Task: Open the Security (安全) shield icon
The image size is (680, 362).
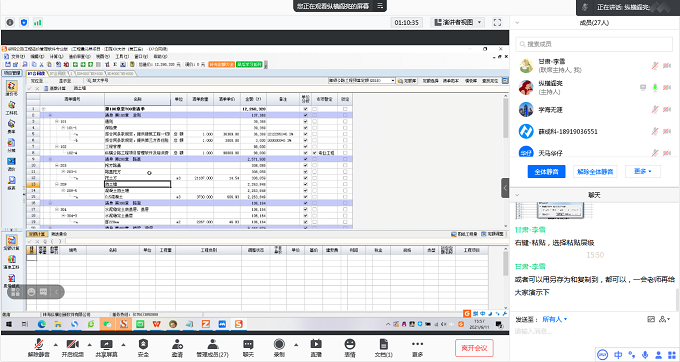Action: tap(143, 348)
